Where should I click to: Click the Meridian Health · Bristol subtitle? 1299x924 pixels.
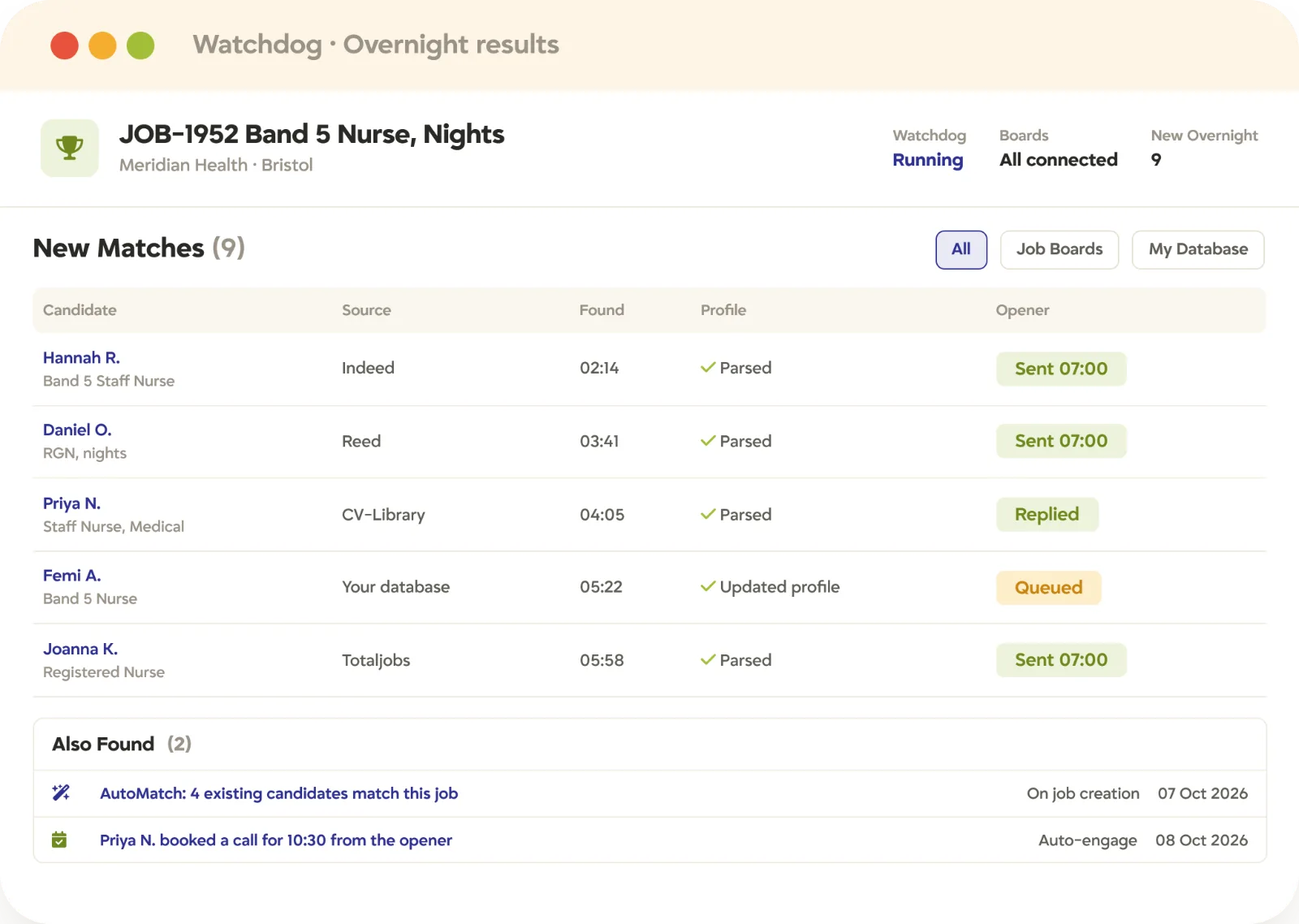coord(216,165)
